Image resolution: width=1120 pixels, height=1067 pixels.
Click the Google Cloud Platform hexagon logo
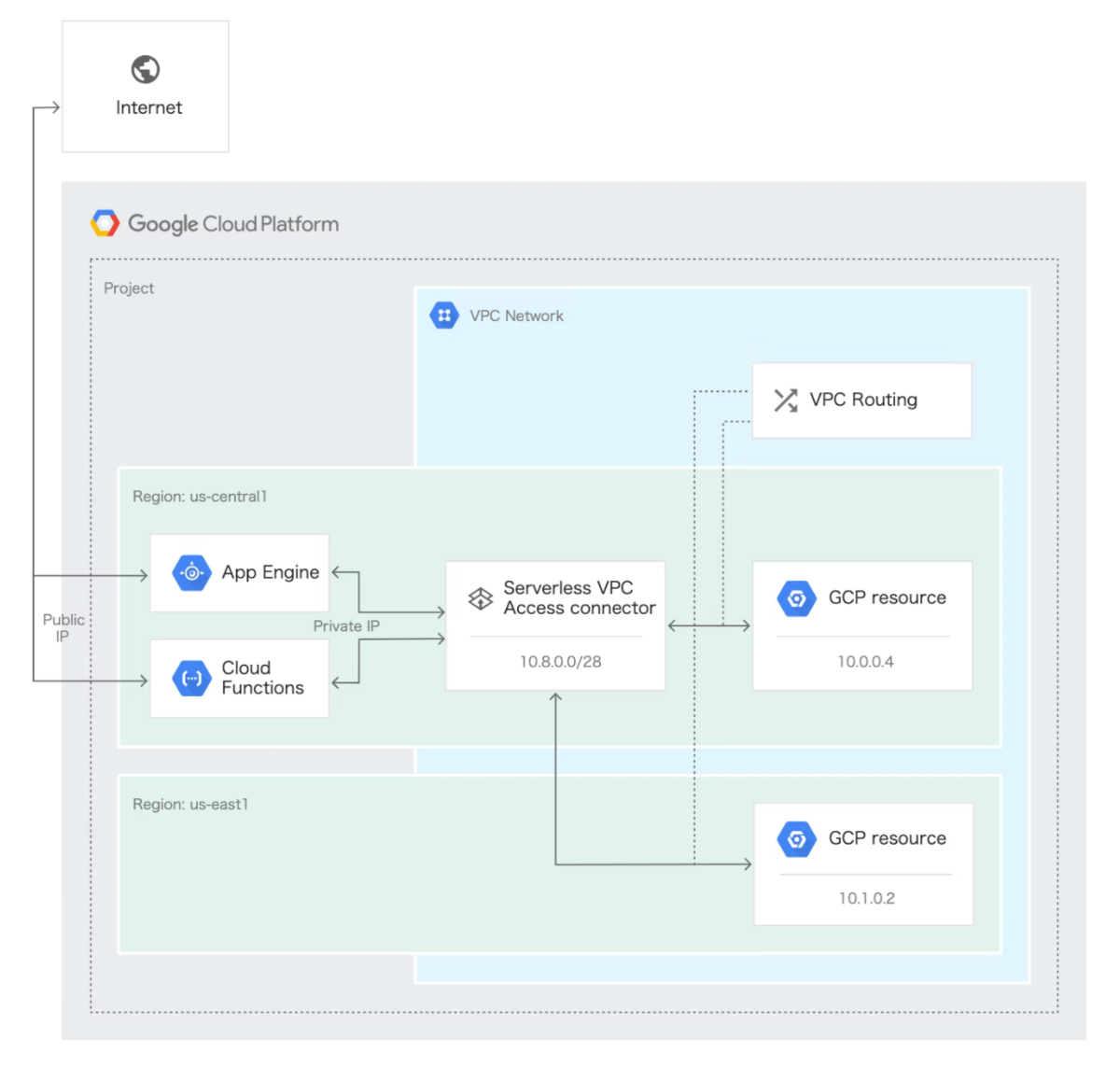click(x=105, y=223)
